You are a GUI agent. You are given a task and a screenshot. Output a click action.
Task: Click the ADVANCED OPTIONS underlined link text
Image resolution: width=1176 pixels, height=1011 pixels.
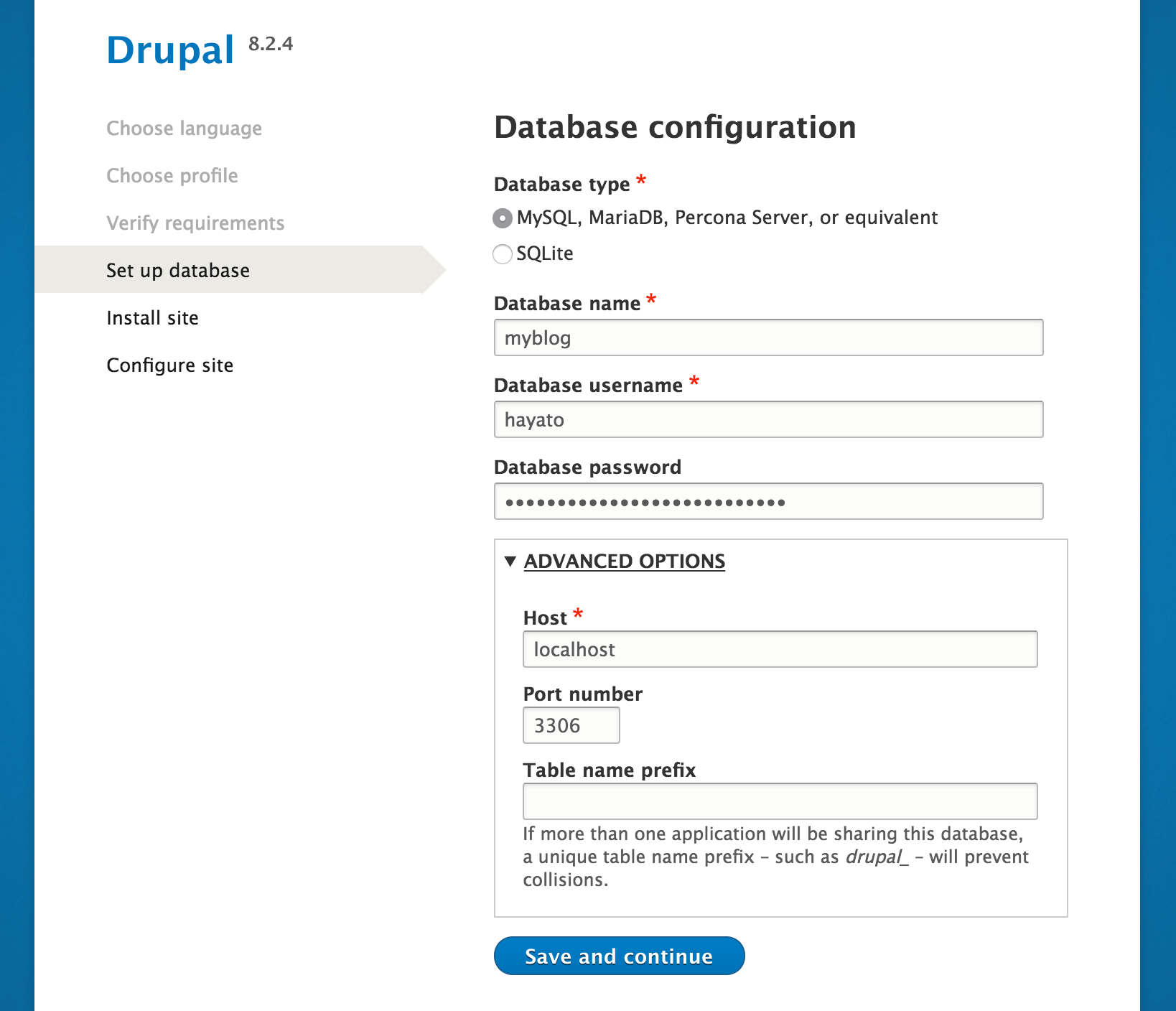point(624,562)
